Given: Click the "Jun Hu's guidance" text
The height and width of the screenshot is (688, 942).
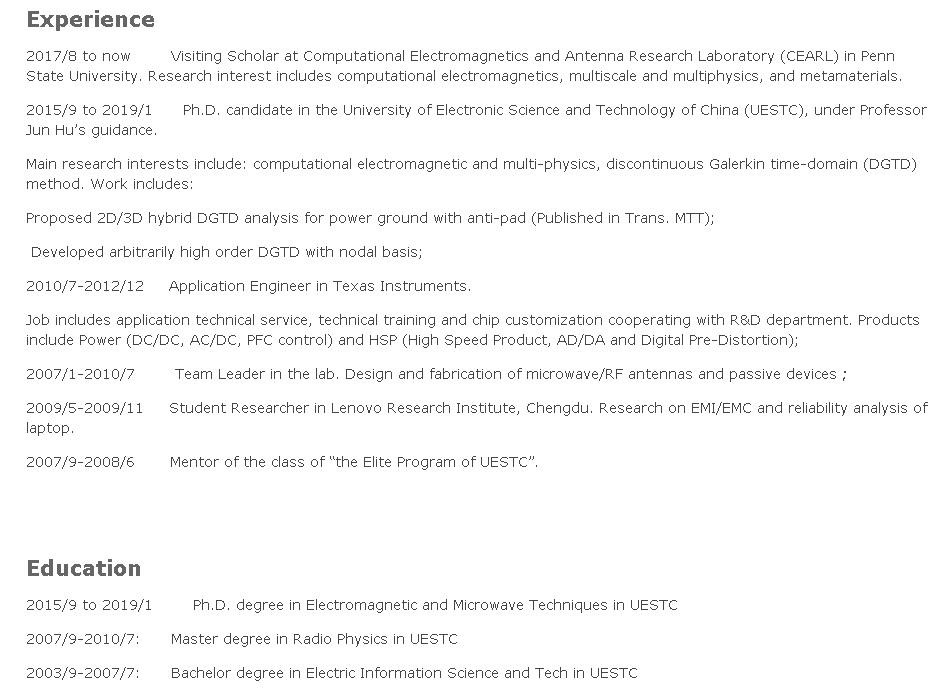Looking at the screenshot, I should [x=91, y=130].
